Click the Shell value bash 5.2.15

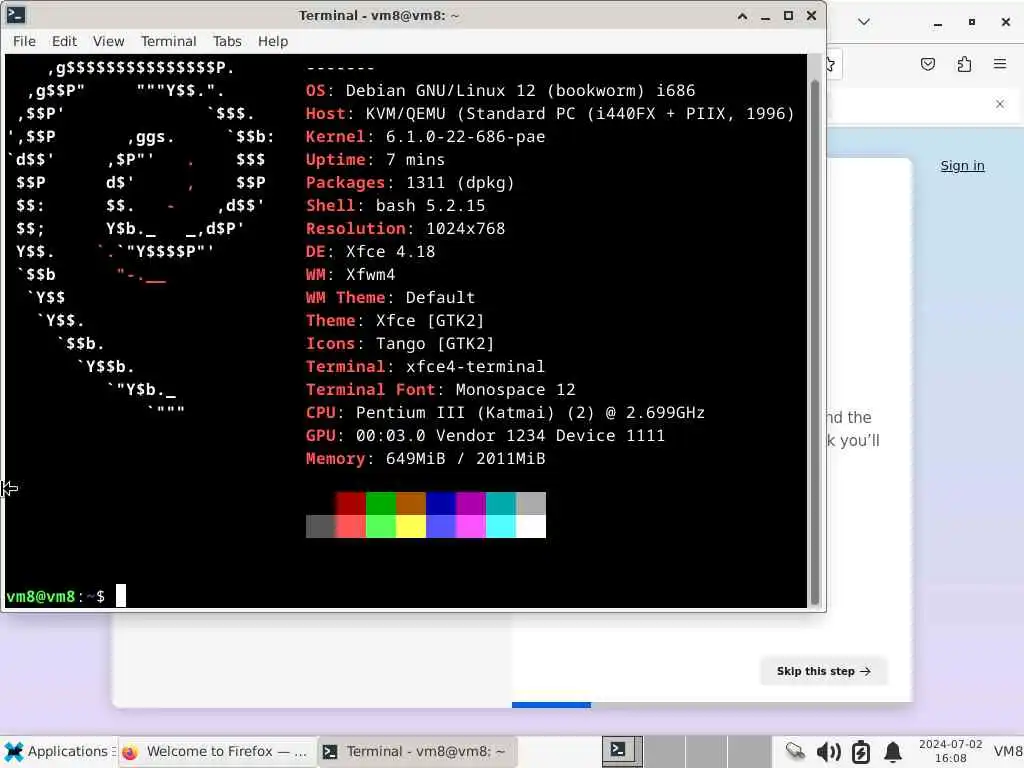click(x=430, y=206)
